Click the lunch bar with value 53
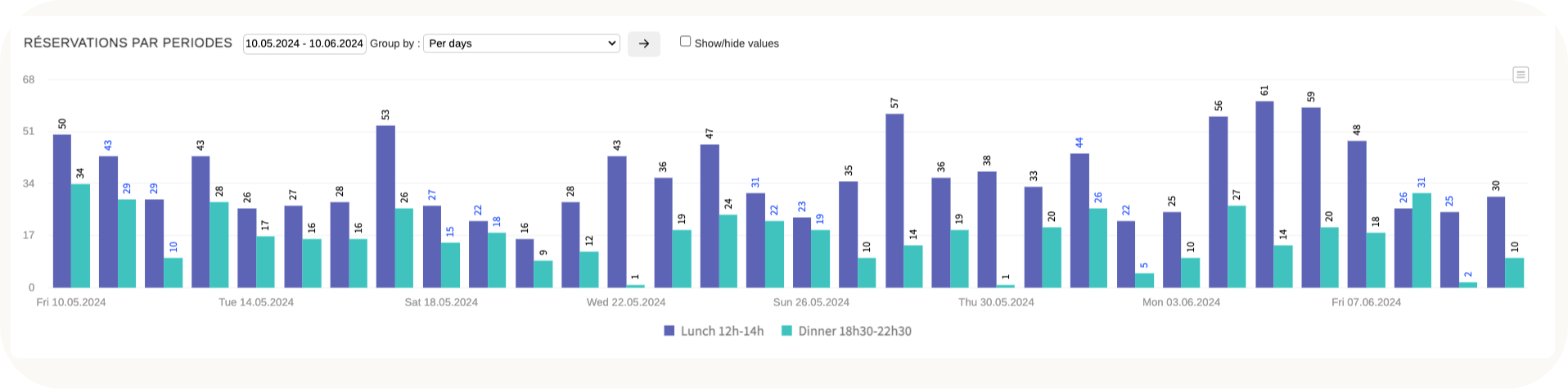The image size is (1568, 389). click(x=385, y=206)
